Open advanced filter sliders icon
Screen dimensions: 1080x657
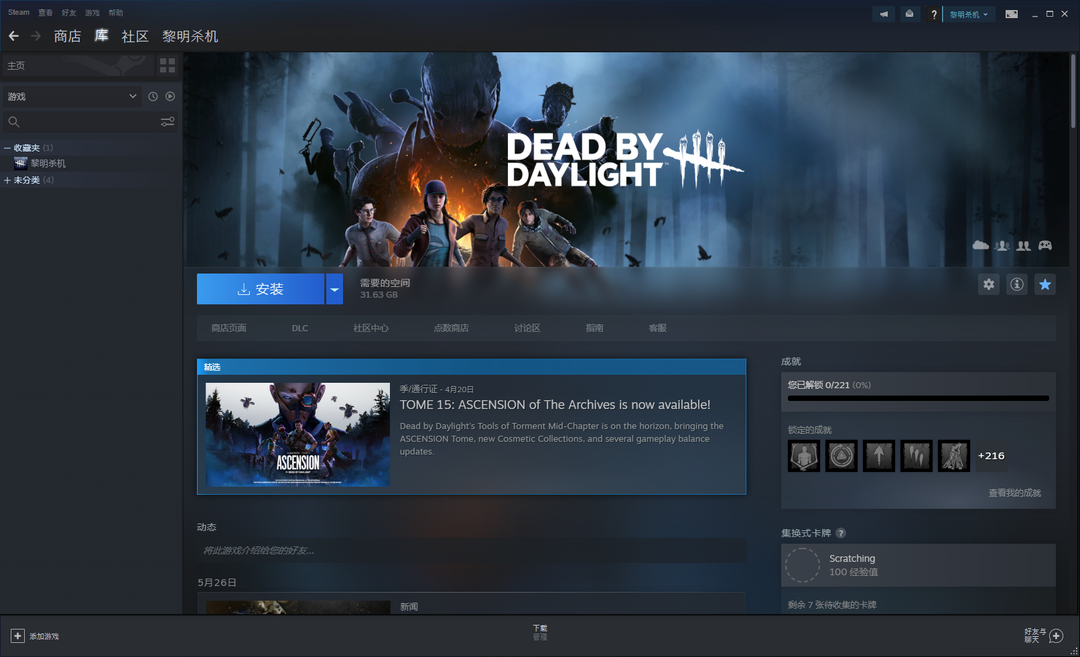167,122
